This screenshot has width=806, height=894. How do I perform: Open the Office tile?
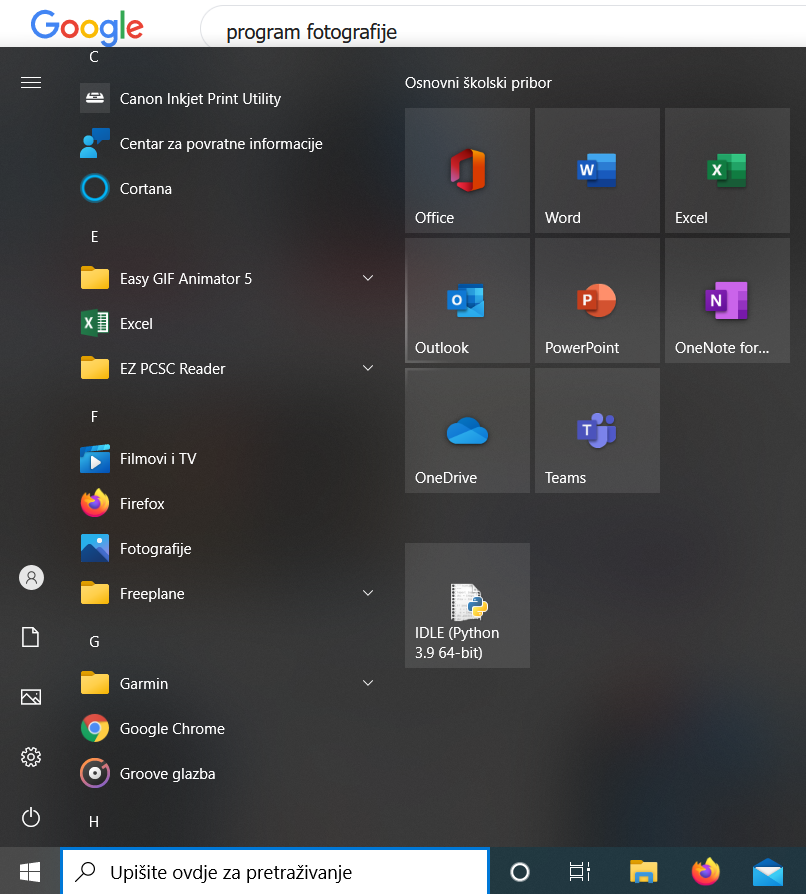coord(467,170)
